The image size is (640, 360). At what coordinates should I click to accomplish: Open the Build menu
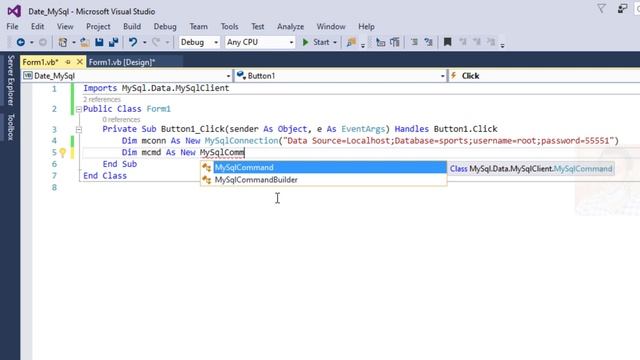(132, 27)
